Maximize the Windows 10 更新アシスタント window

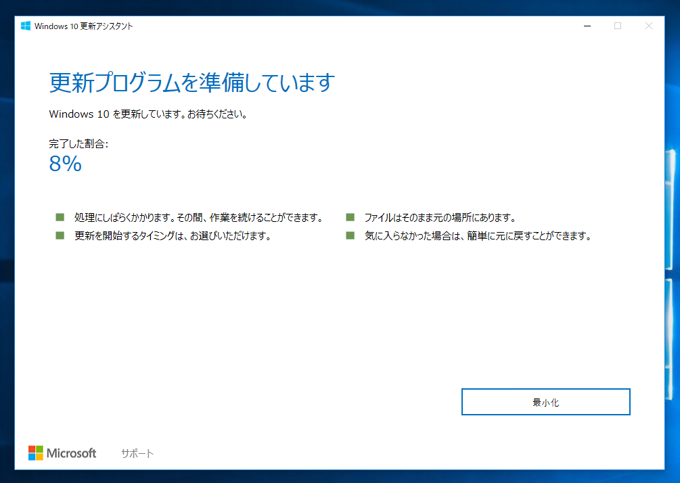coord(618,26)
